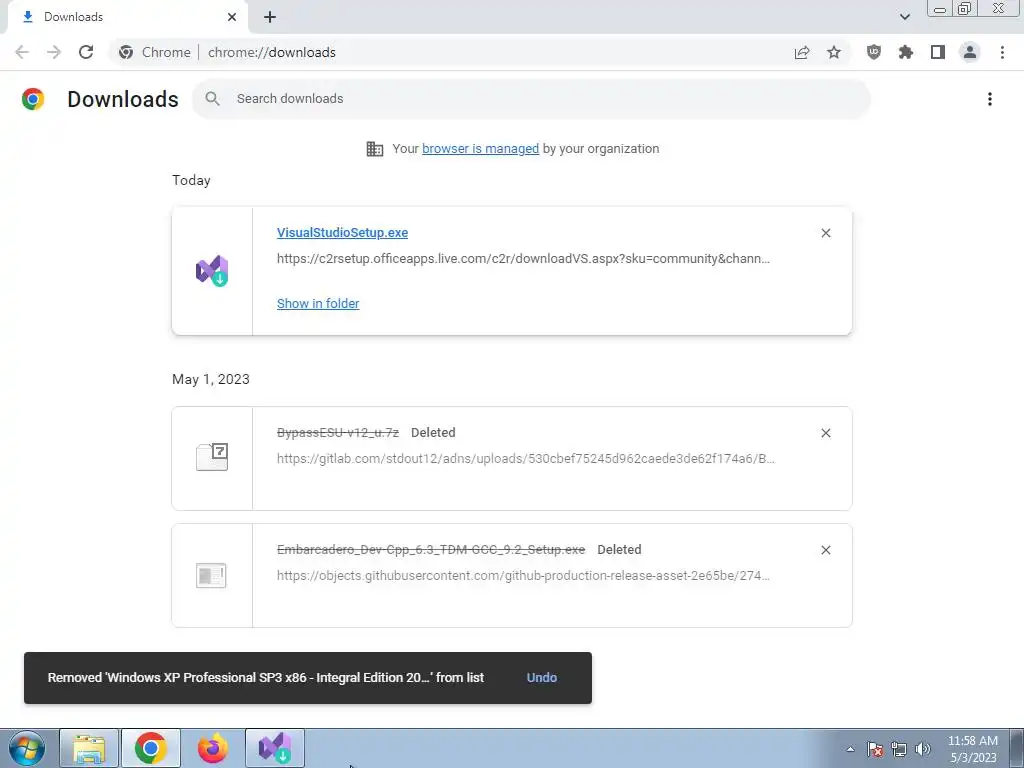Open the share this page icon

point(802,52)
